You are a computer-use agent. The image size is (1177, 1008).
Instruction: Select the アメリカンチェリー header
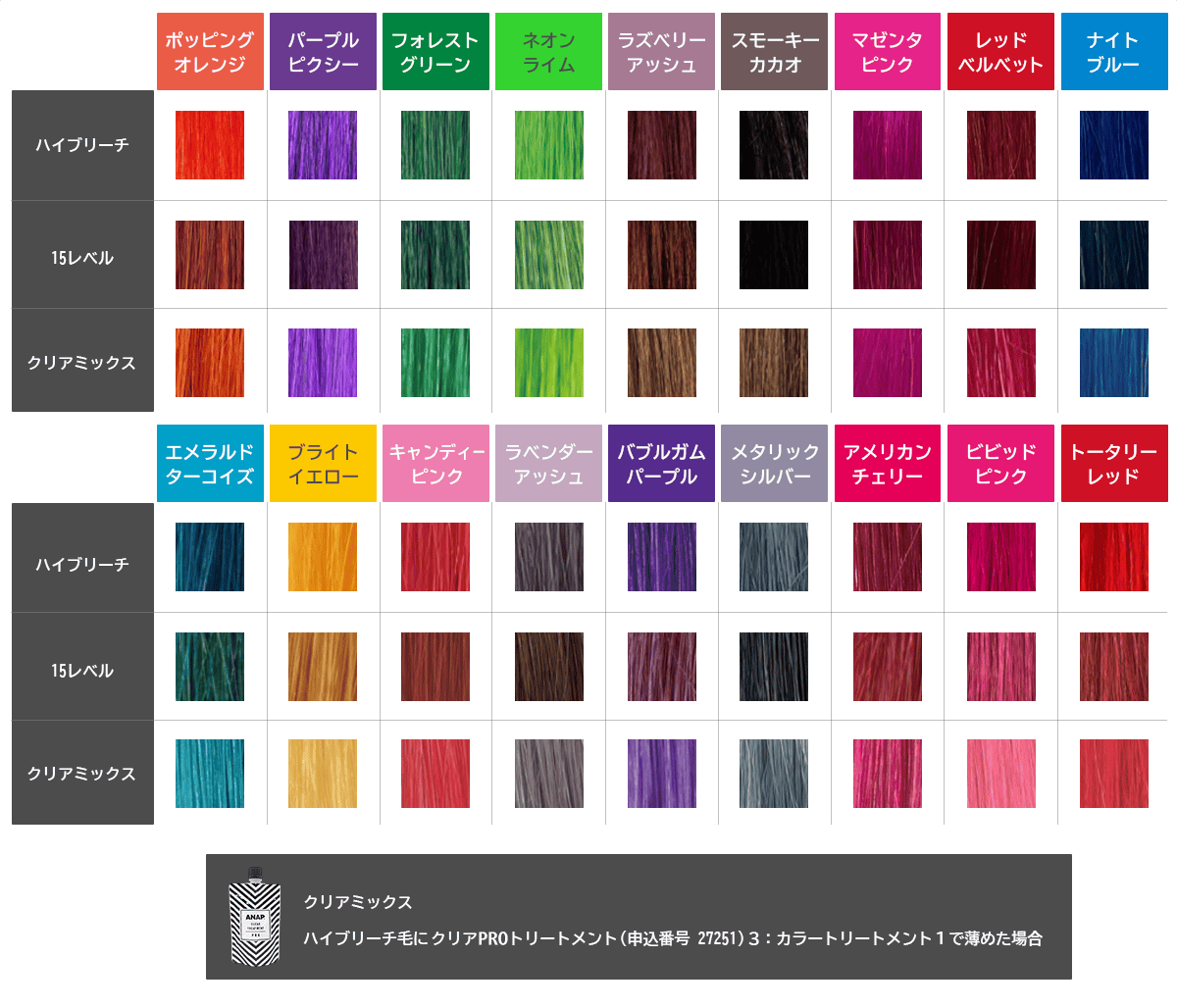(x=887, y=463)
